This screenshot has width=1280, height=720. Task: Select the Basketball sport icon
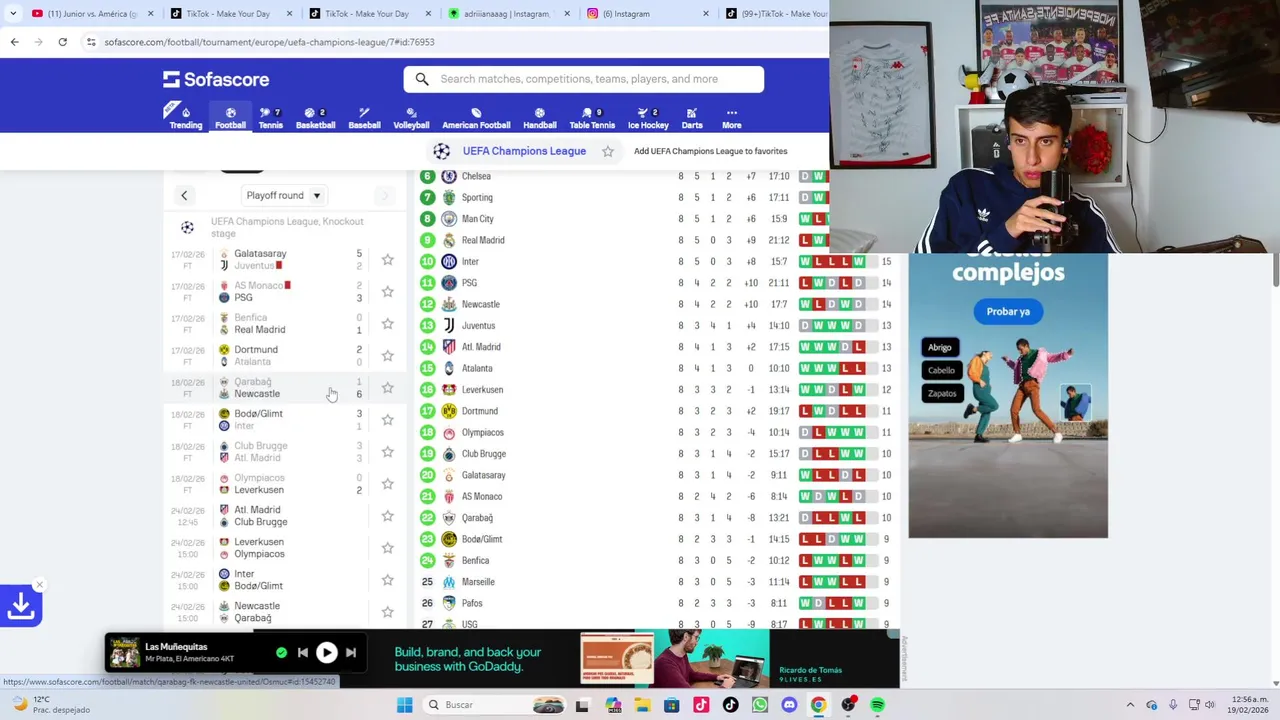coord(315,117)
